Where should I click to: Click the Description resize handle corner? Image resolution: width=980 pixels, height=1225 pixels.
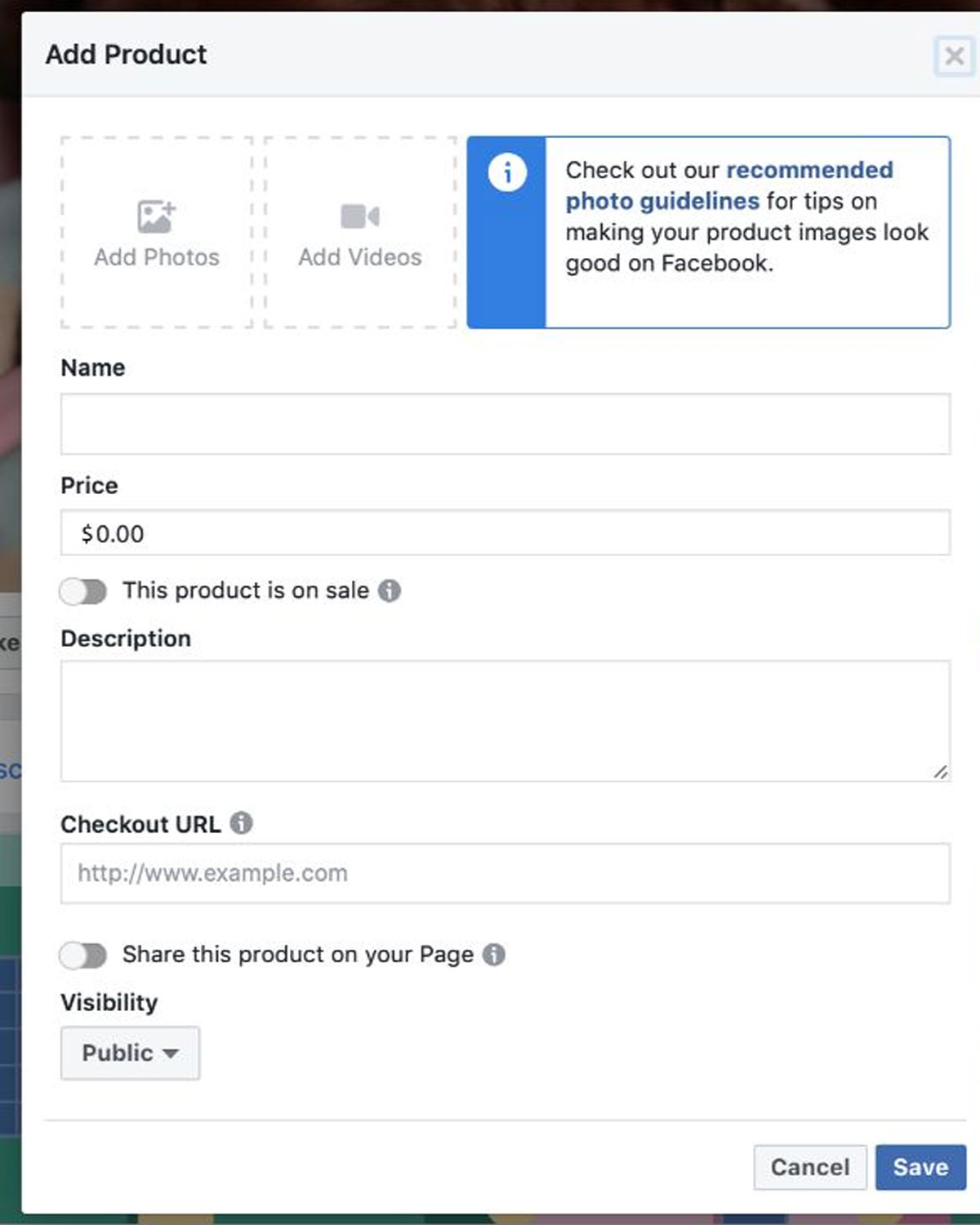(941, 772)
